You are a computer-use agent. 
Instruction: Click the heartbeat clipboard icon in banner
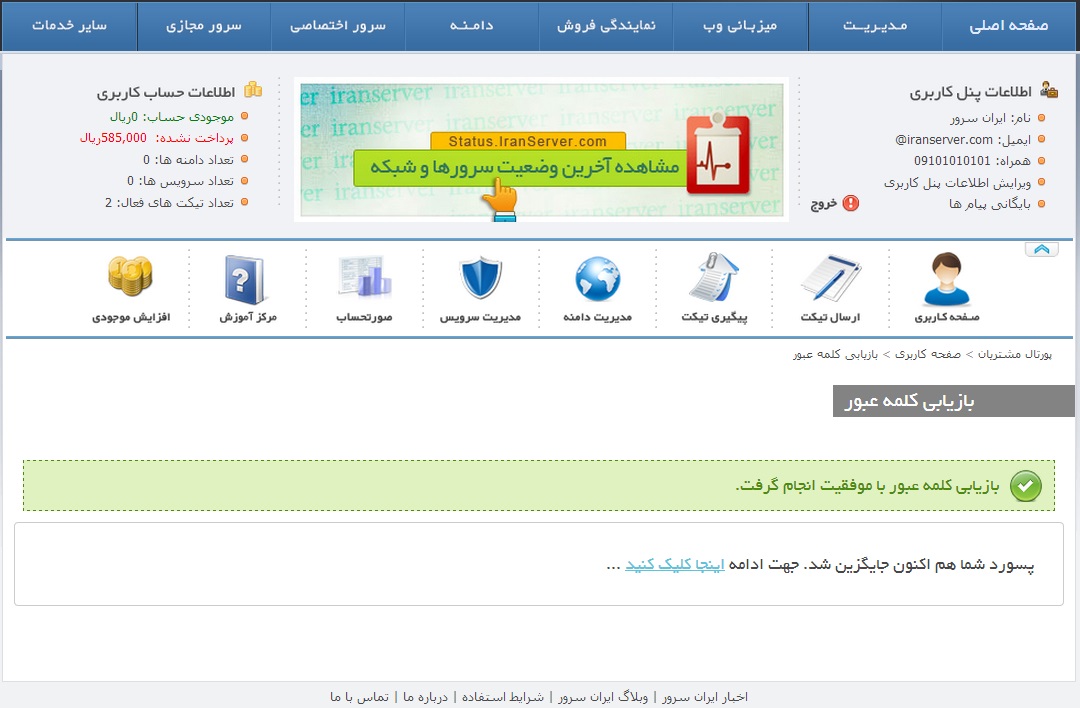[718, 154]
